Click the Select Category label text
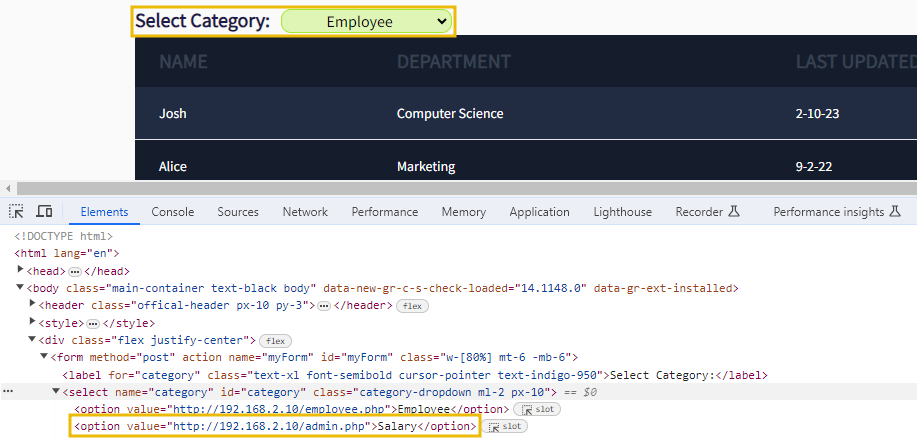Image resolution: width=917 pixels, height=440 pixels. pos(203,21)
